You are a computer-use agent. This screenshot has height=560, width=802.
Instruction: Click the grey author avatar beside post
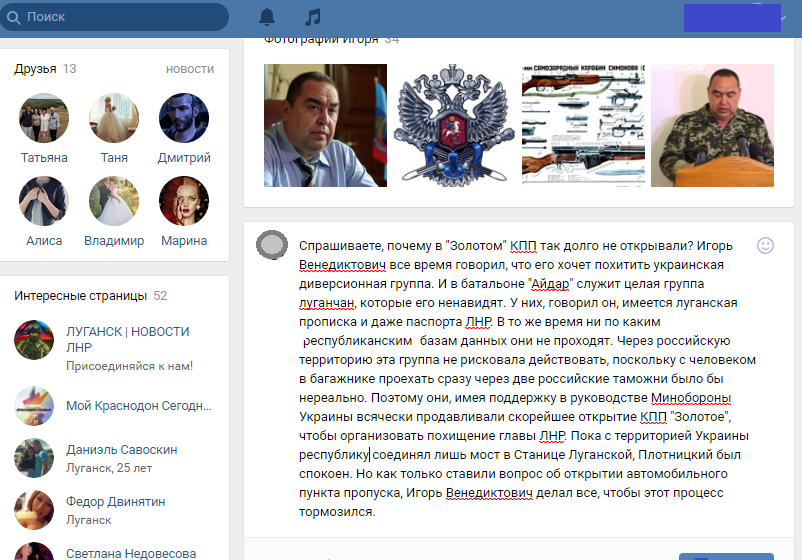pos(272,244)
